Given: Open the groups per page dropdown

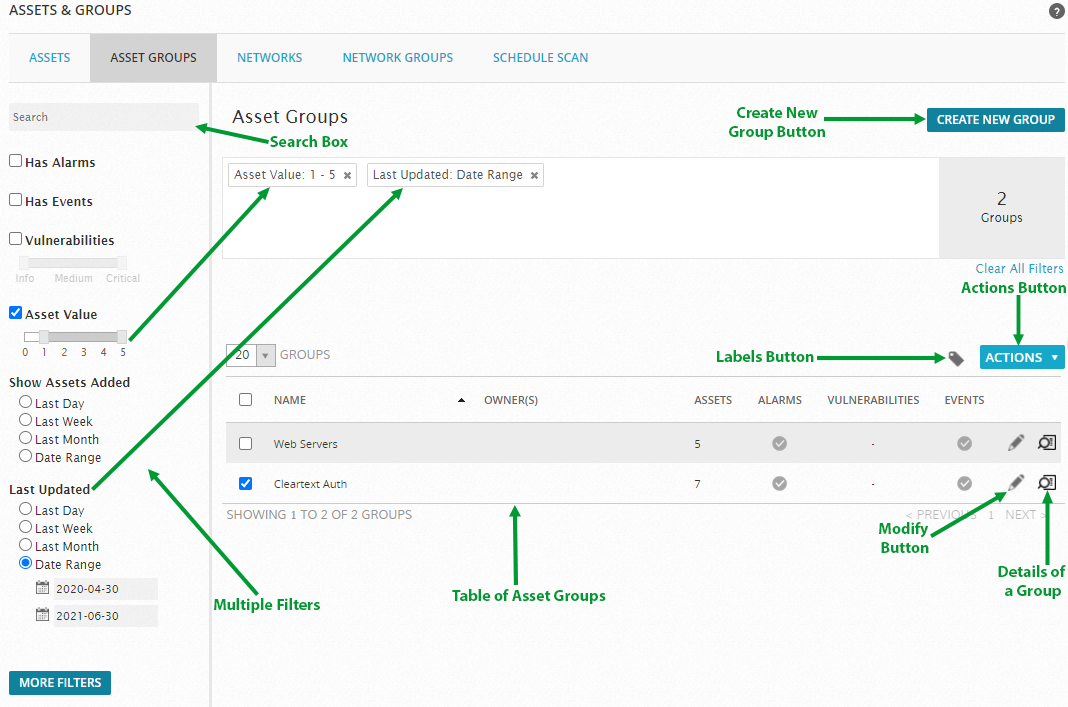Looking at the screenshot, I should 265,355.
